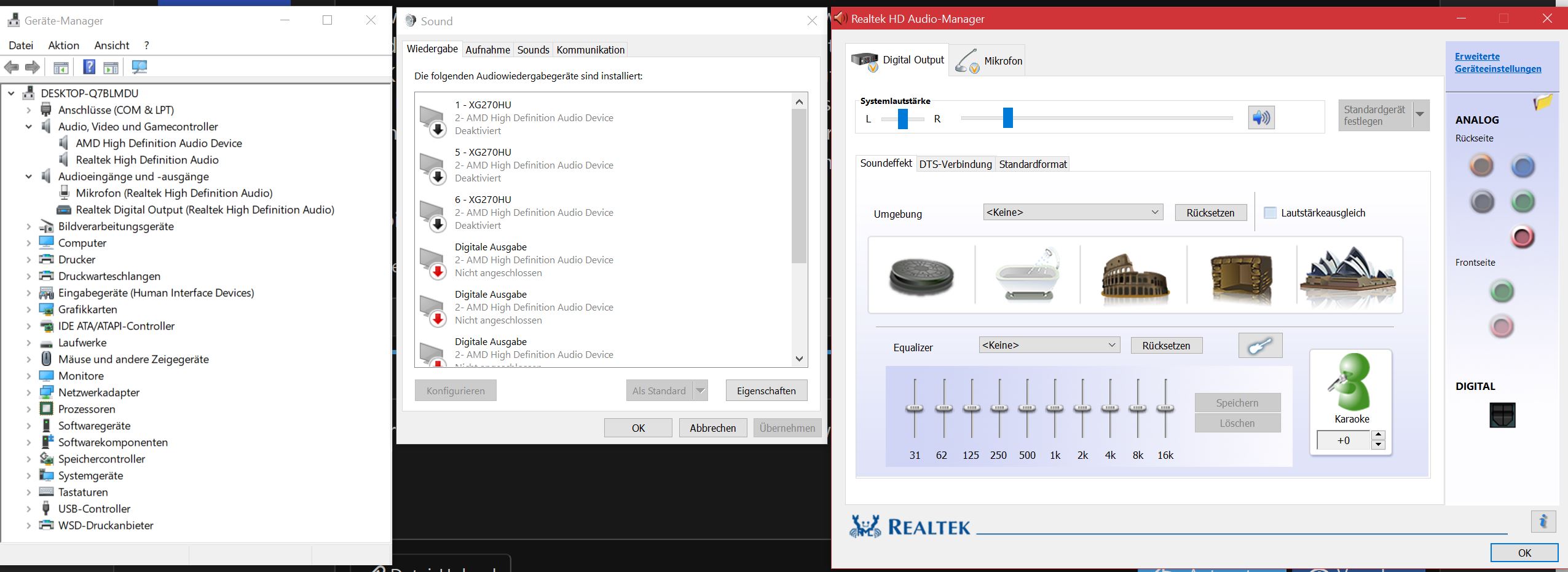Click the scan for hardware changes monitor icon
The height and width of the screenshot is (572, 1568).
click(140, 67)
